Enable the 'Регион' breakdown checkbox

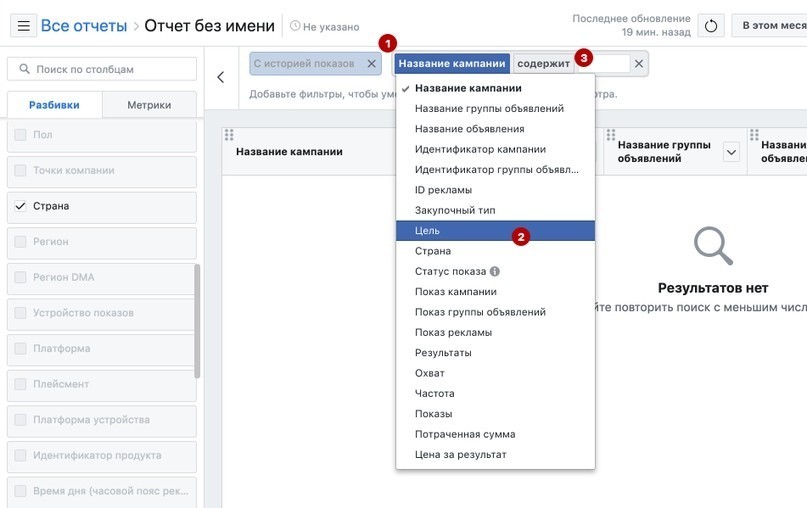click(21, 241)
